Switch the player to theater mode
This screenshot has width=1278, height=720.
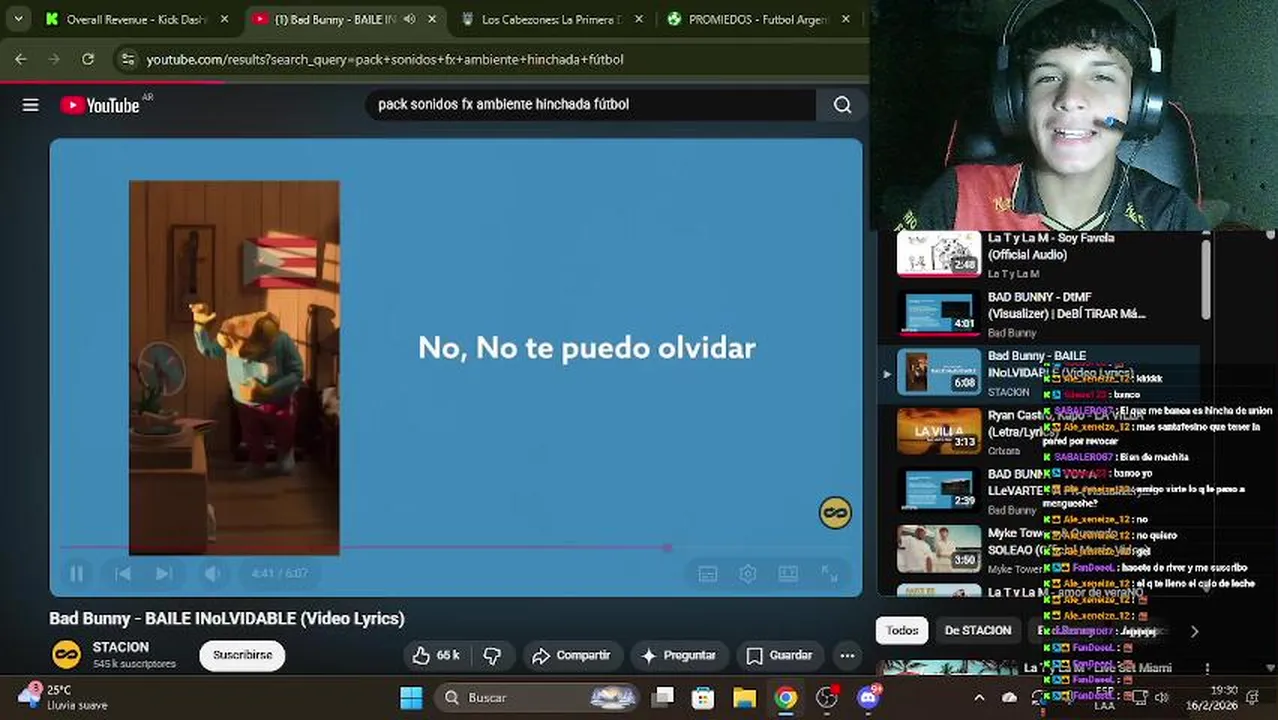[788, 573]
